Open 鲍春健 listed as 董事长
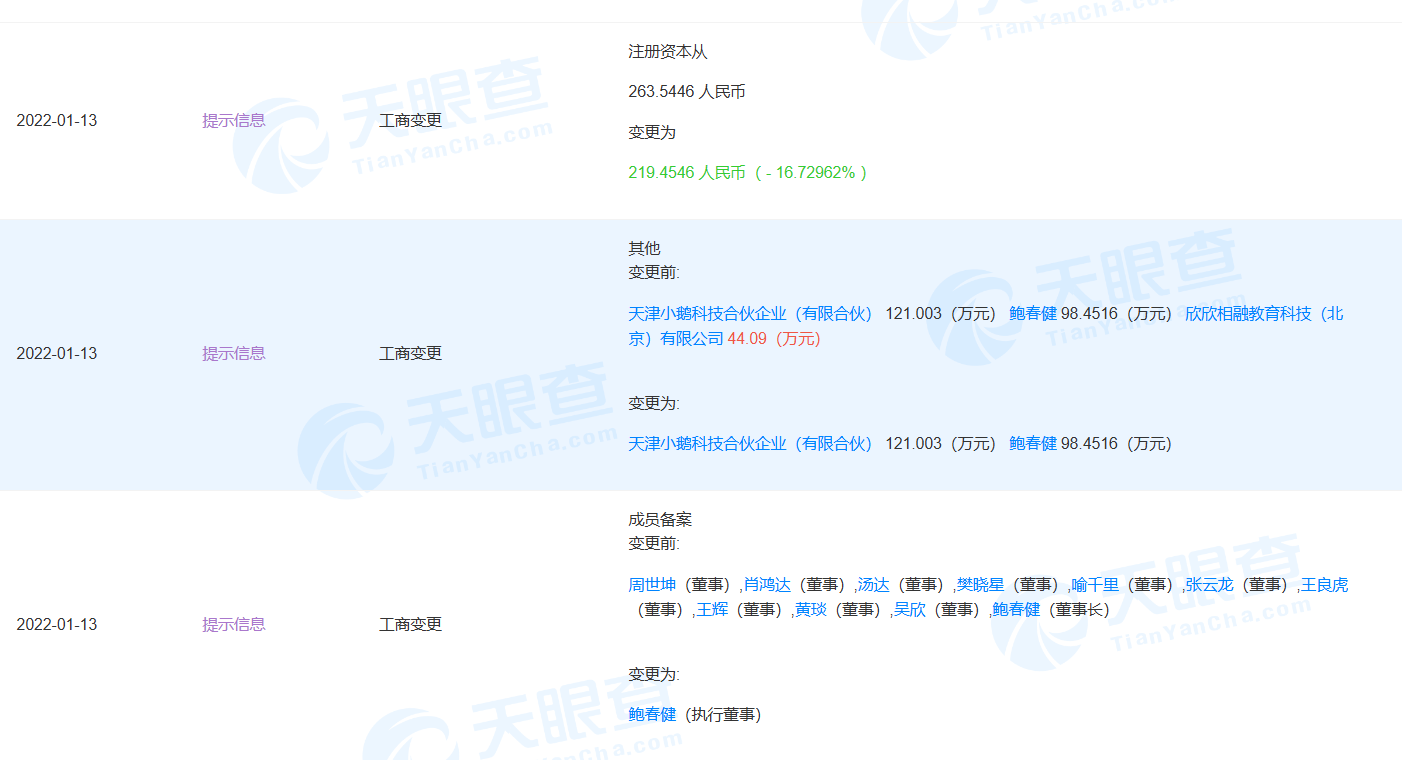1402x760 pixels. (1016, 610)
